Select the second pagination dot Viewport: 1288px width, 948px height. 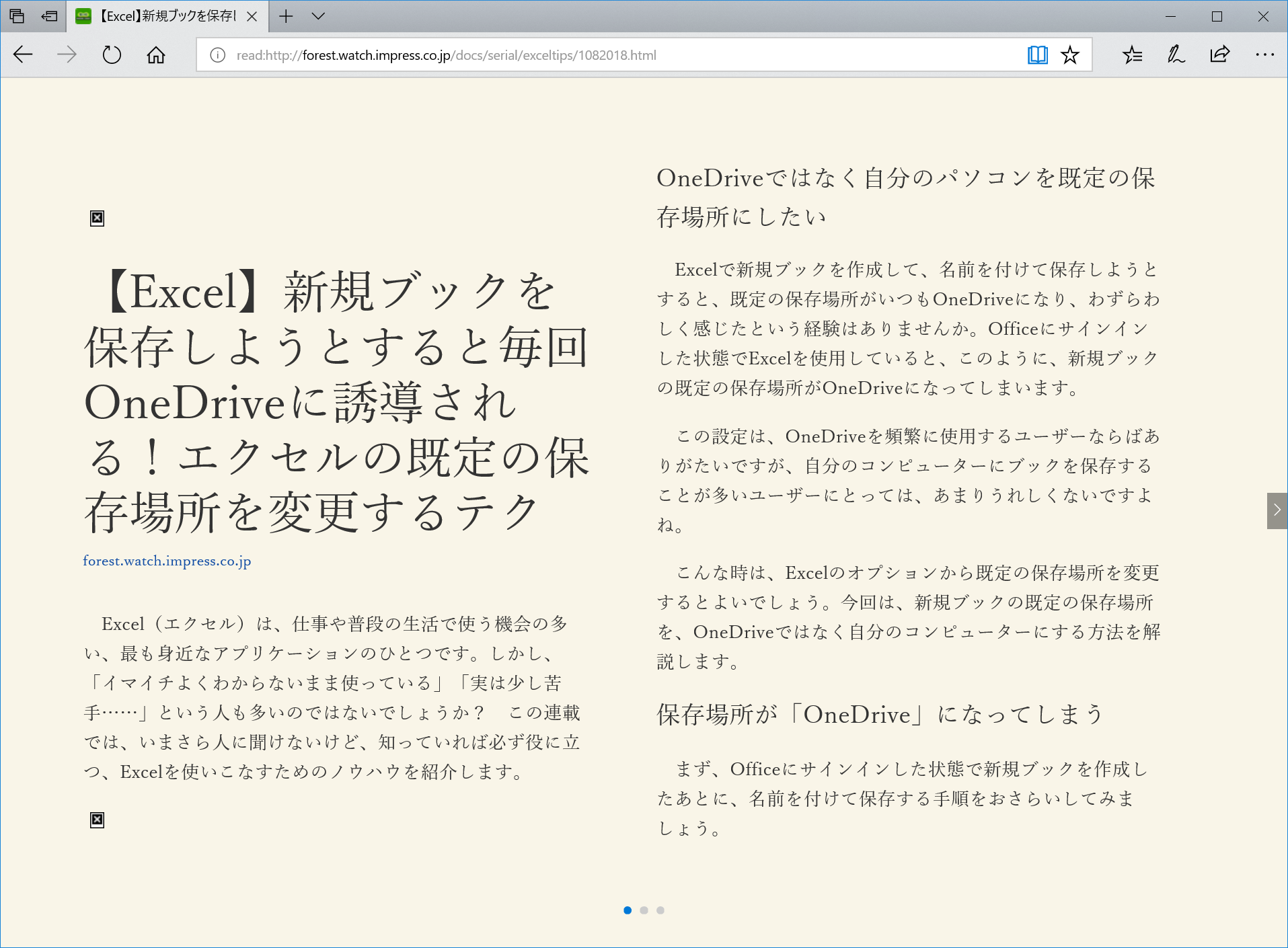pos(644,910)
